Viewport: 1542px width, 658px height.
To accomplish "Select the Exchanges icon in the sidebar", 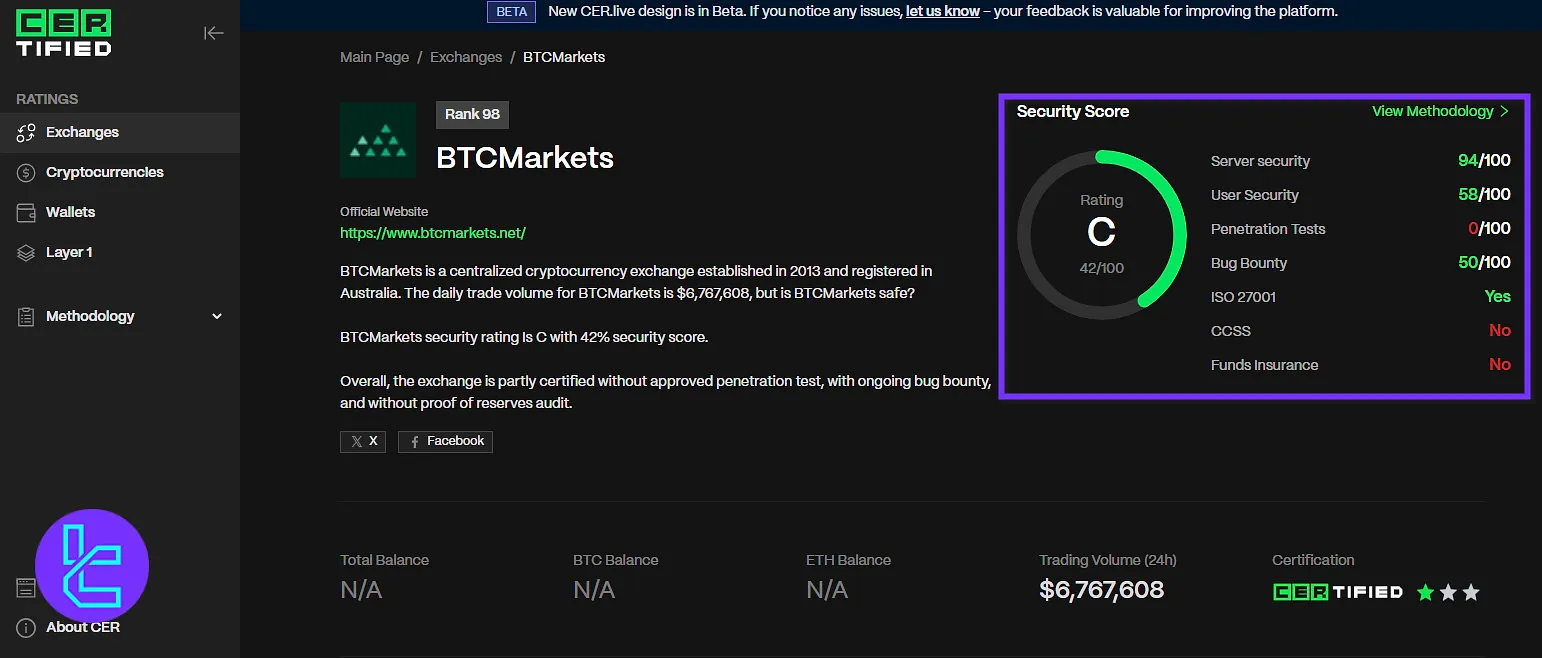I will click(x=25, y=132).
